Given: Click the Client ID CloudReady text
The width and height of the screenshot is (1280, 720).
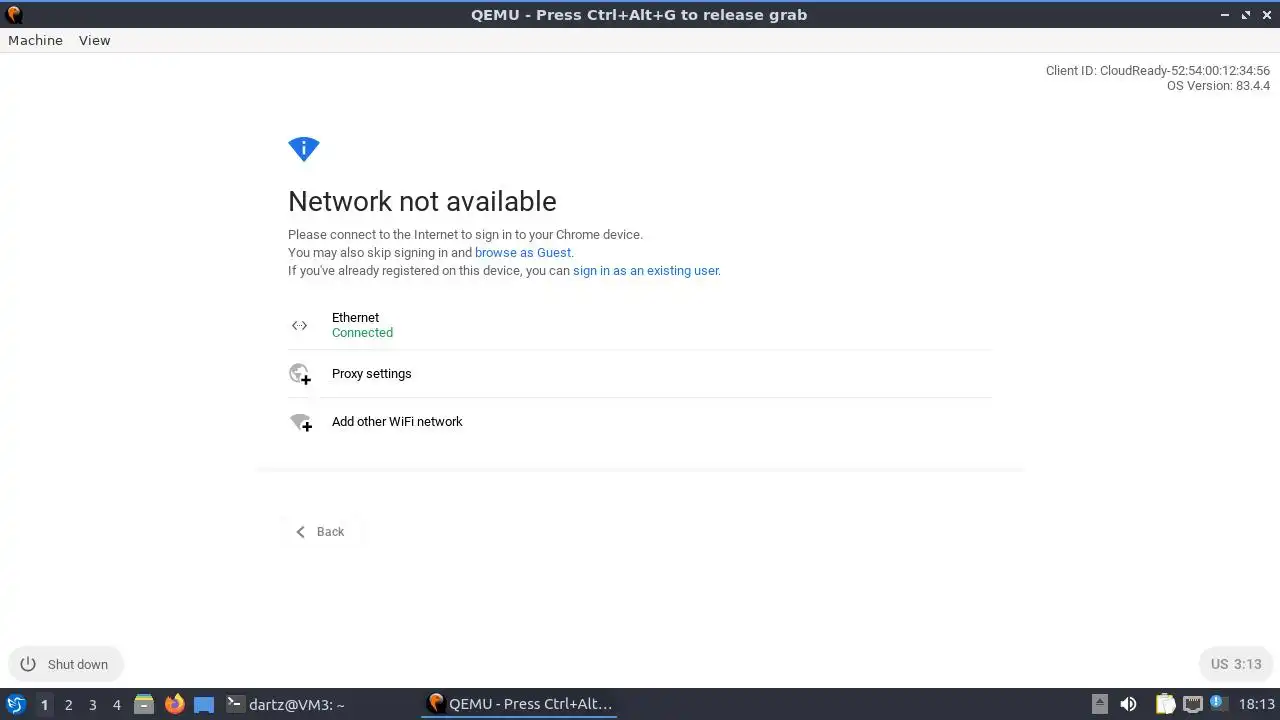Looking at the screenshot, I should [1158, 71].
